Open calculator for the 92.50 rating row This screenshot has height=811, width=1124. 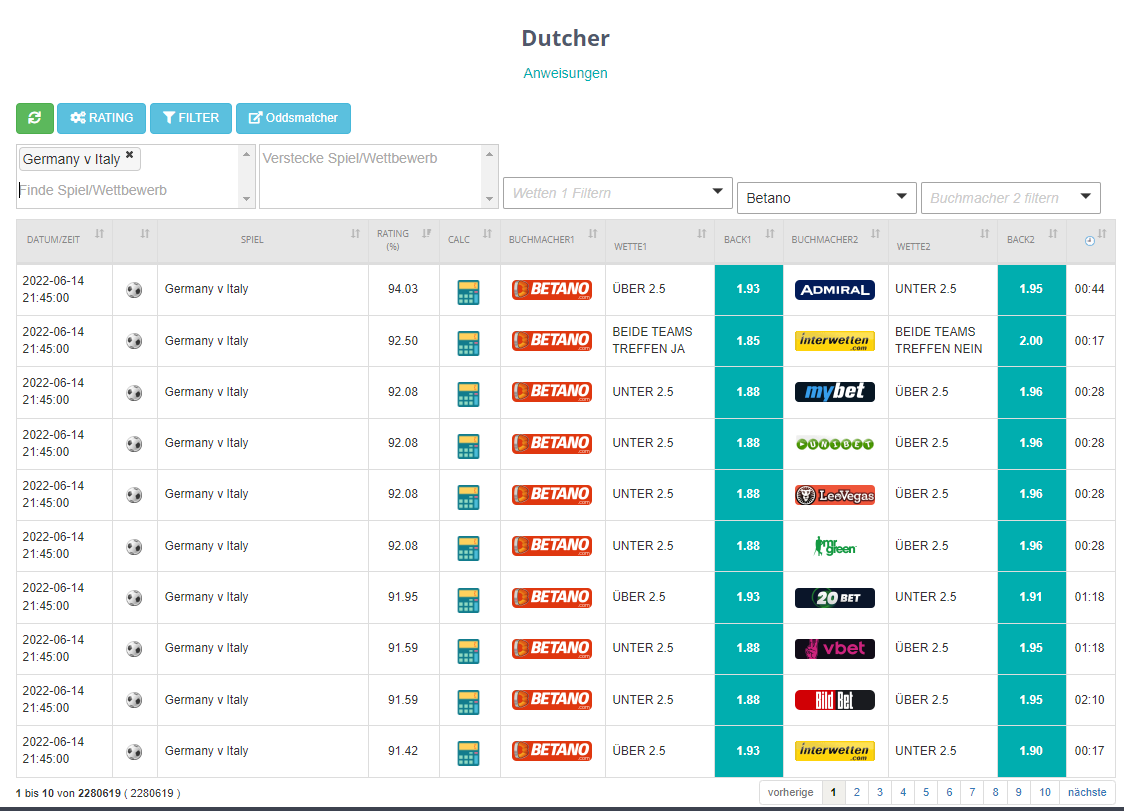point(468,343)
